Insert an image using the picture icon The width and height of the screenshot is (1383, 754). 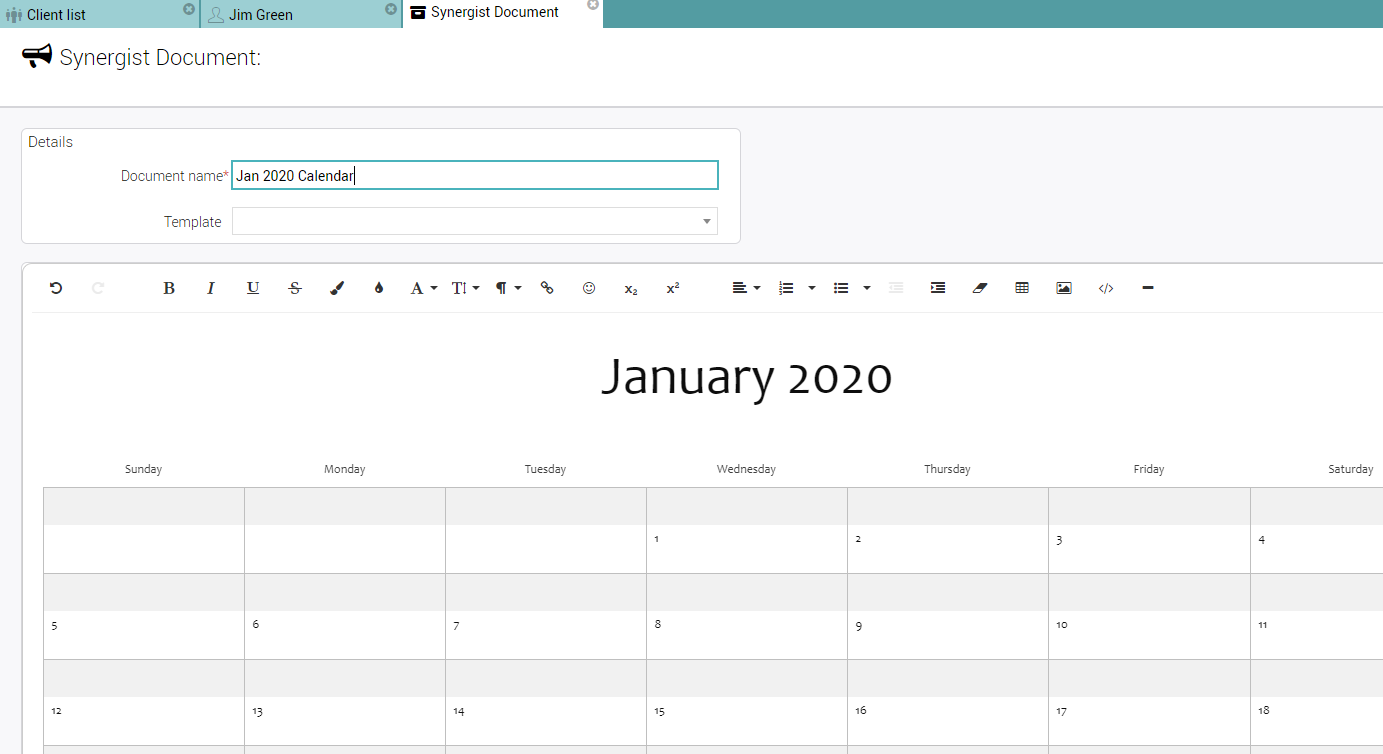coord(1064,288)
